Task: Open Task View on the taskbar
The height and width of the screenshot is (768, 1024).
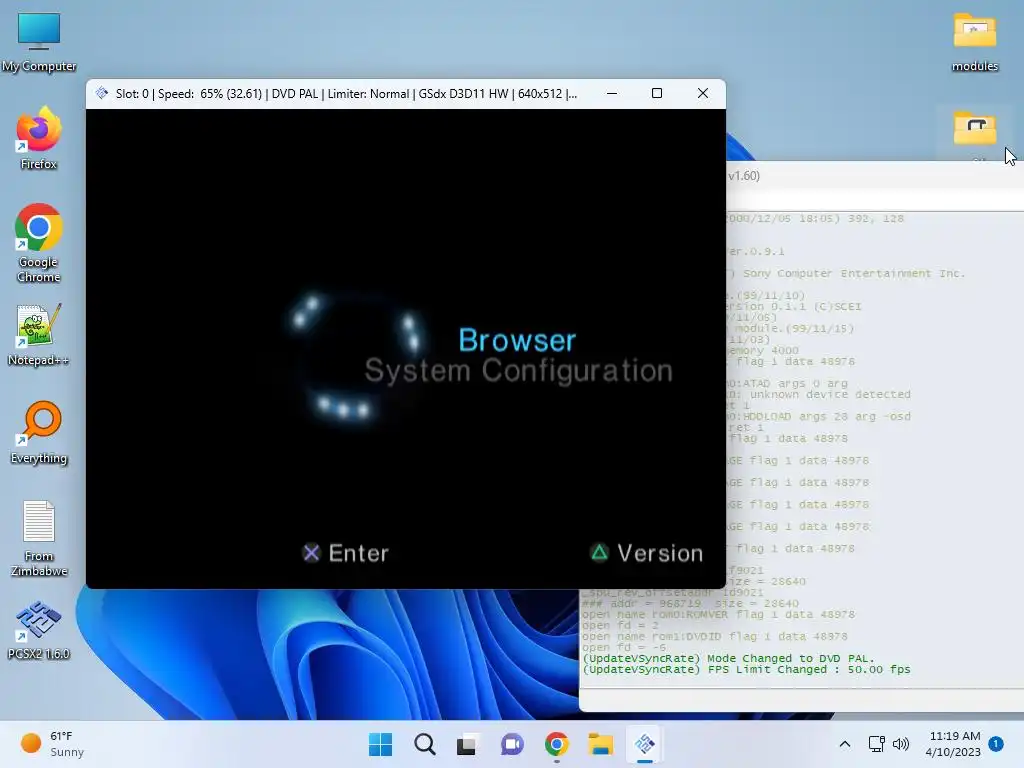Action: pyautogui.click(x=468, y=744)
